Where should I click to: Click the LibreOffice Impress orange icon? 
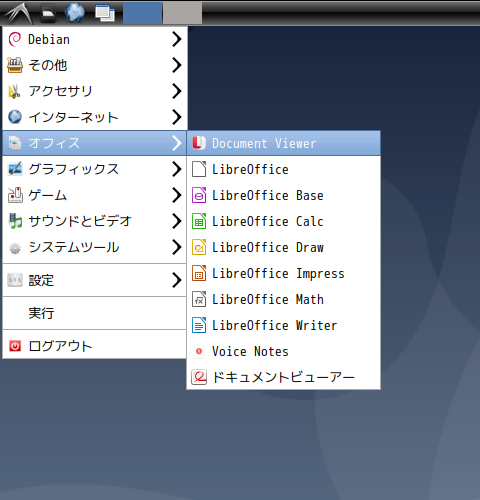point(199,273)
